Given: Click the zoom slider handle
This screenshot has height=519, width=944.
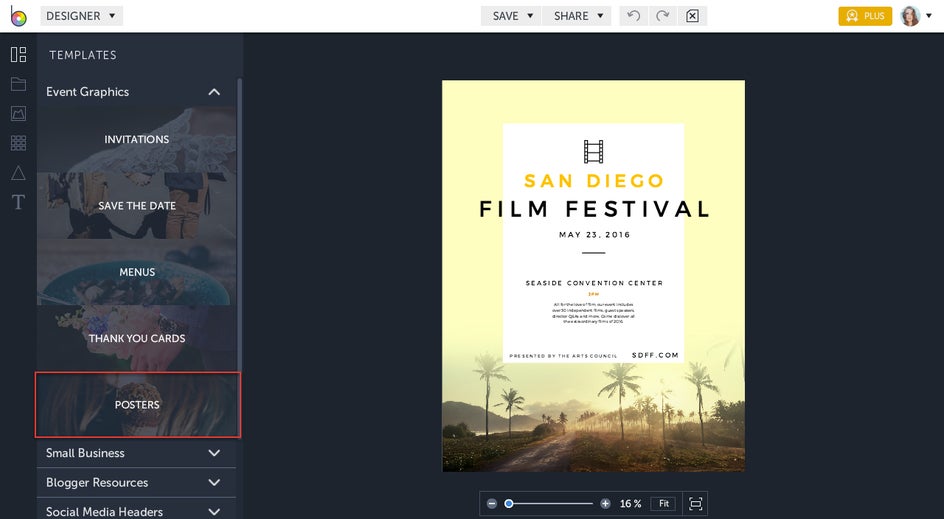Looking at the screenshot, I should click(x=509, y=503).
